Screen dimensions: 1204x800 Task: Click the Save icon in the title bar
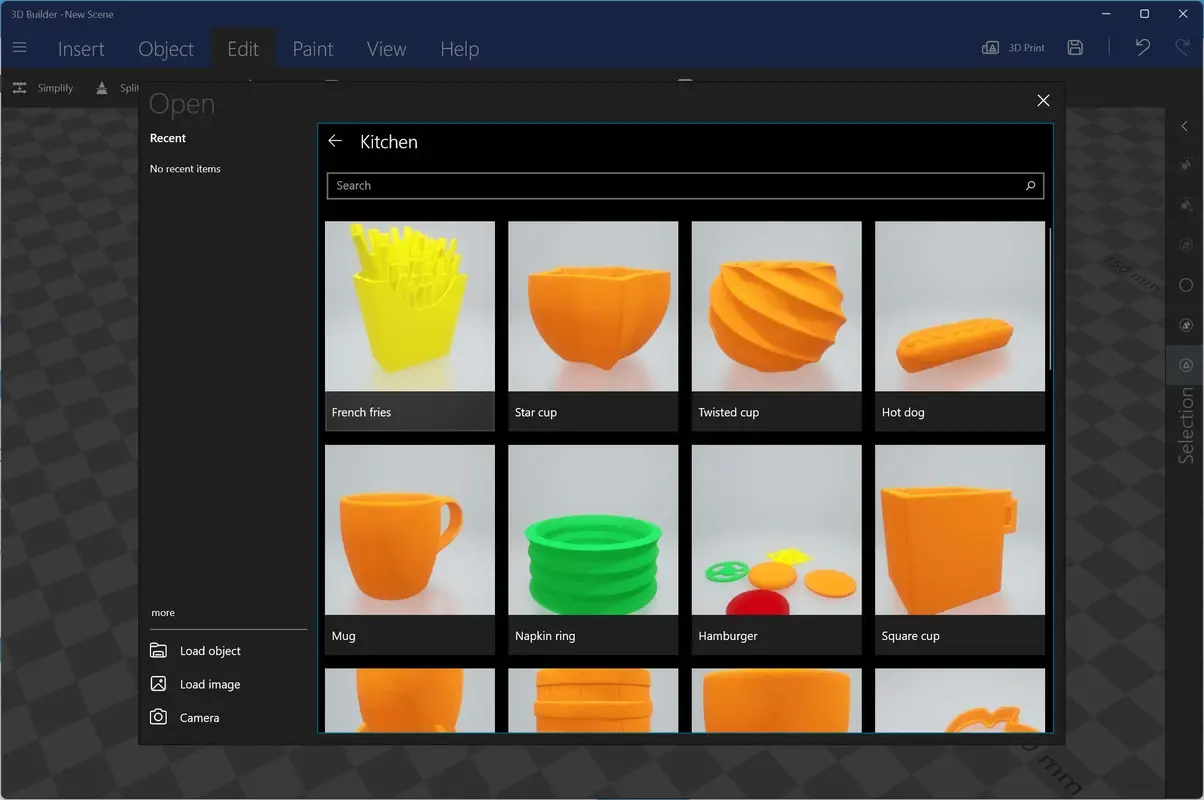pyautogui.click(x=1075, y=47)
